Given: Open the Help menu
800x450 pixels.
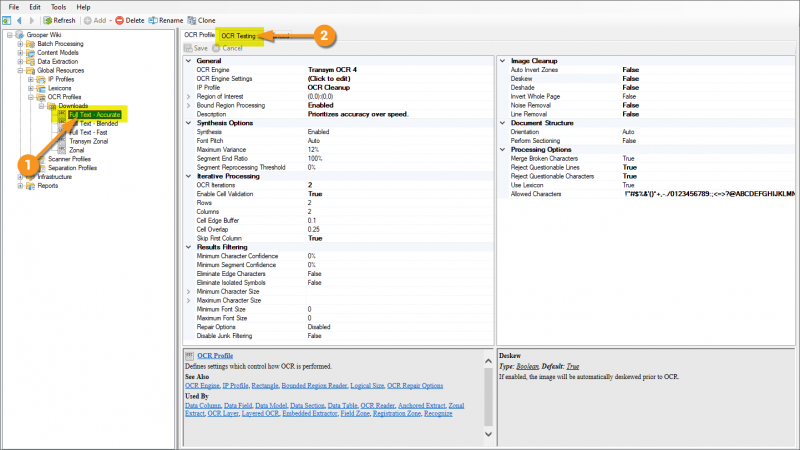Looking at the screenshot, I should pos(83,7).
